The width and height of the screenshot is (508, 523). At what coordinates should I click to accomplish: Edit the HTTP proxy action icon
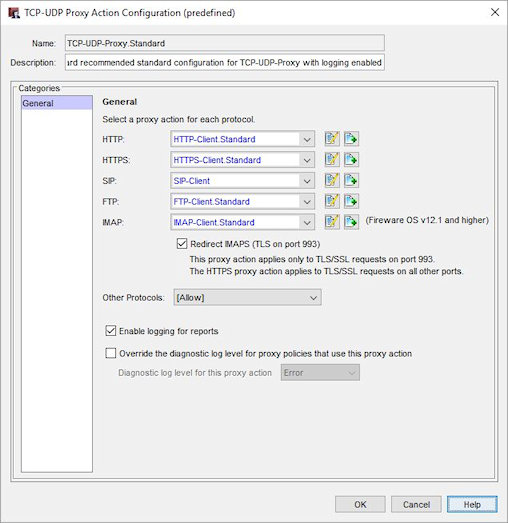click(x=332, y=139)
